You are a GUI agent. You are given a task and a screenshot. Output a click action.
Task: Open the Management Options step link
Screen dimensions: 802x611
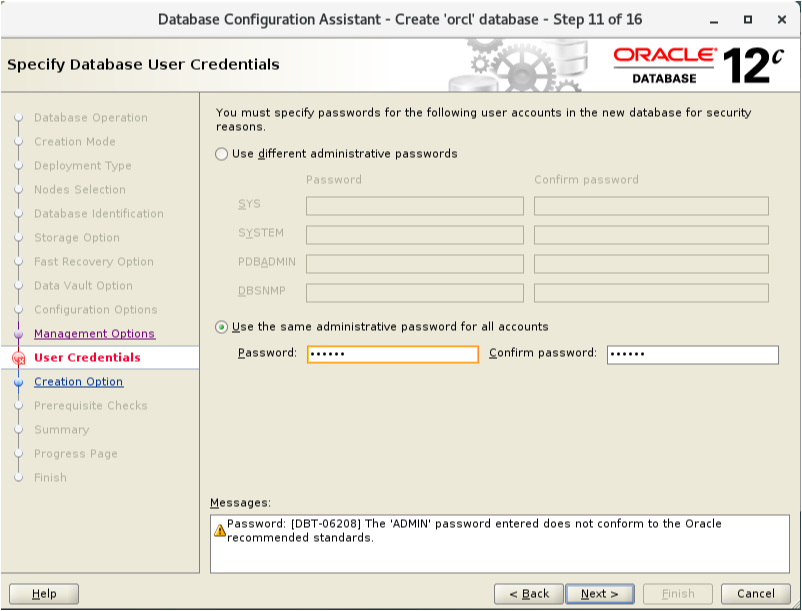click(x=94, y=334)
